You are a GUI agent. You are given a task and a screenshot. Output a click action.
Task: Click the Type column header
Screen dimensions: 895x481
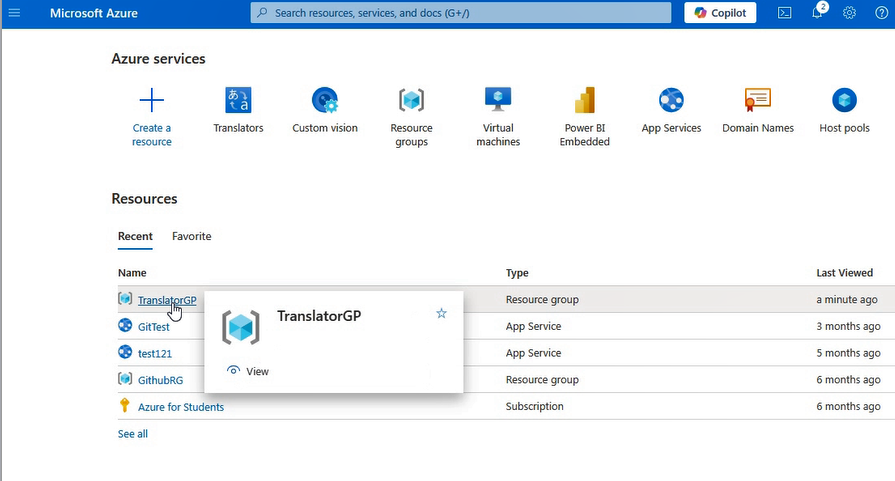tap(517, 273)
